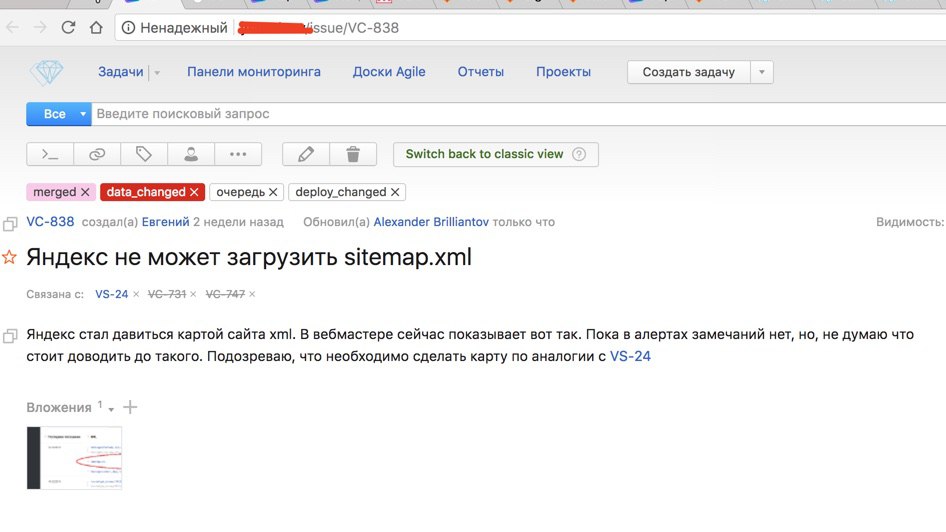The width and height of the screenshot is (946, 532).
Task: Open the browser home page
Action: tap(96, 28)
